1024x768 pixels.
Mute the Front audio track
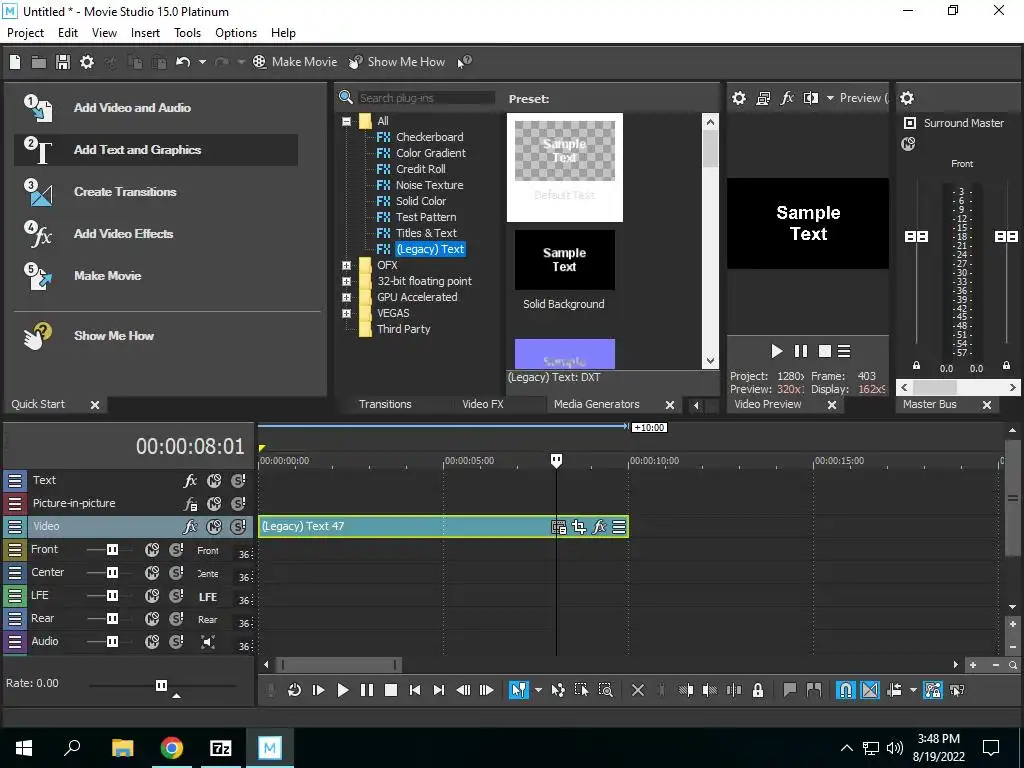click(x=152, y=550)
